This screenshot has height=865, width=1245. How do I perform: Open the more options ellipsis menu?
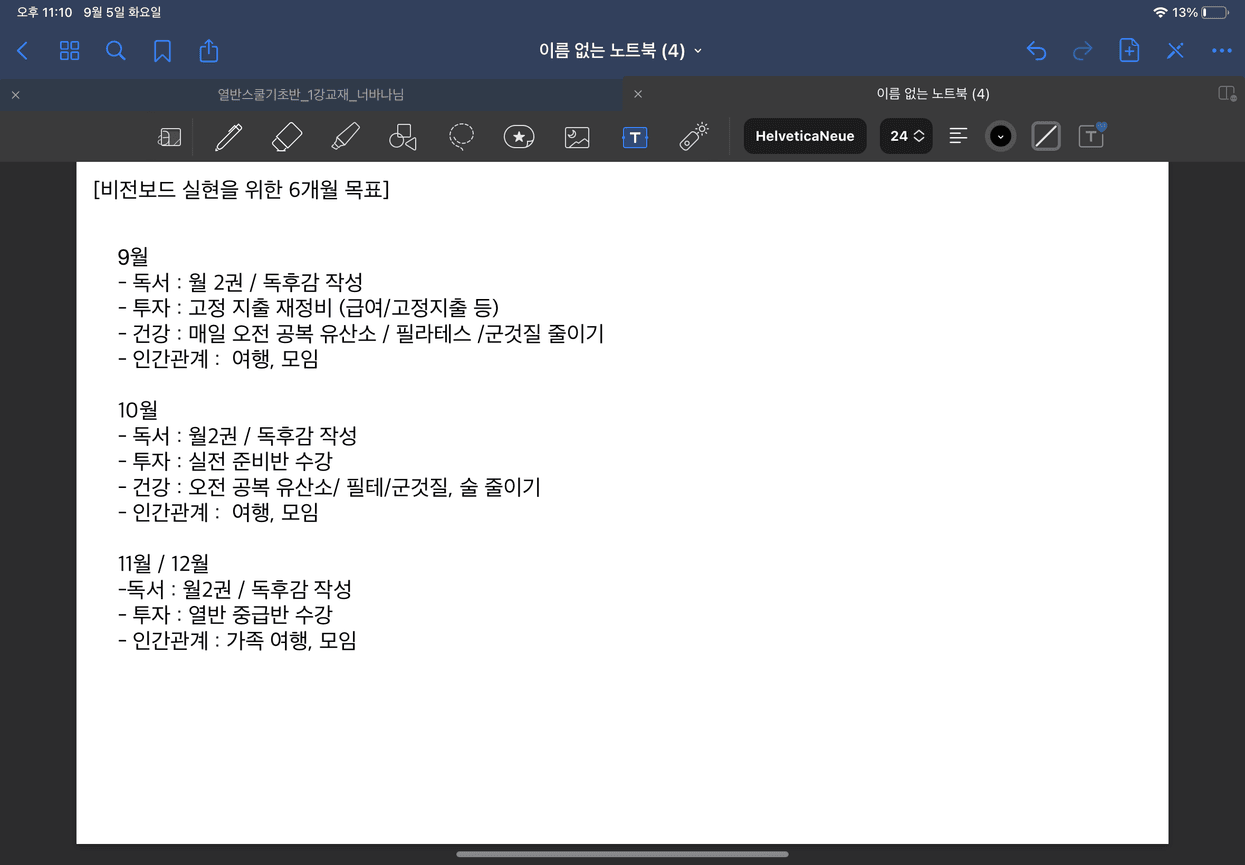pyautogui.click(x=1222, y=51)
